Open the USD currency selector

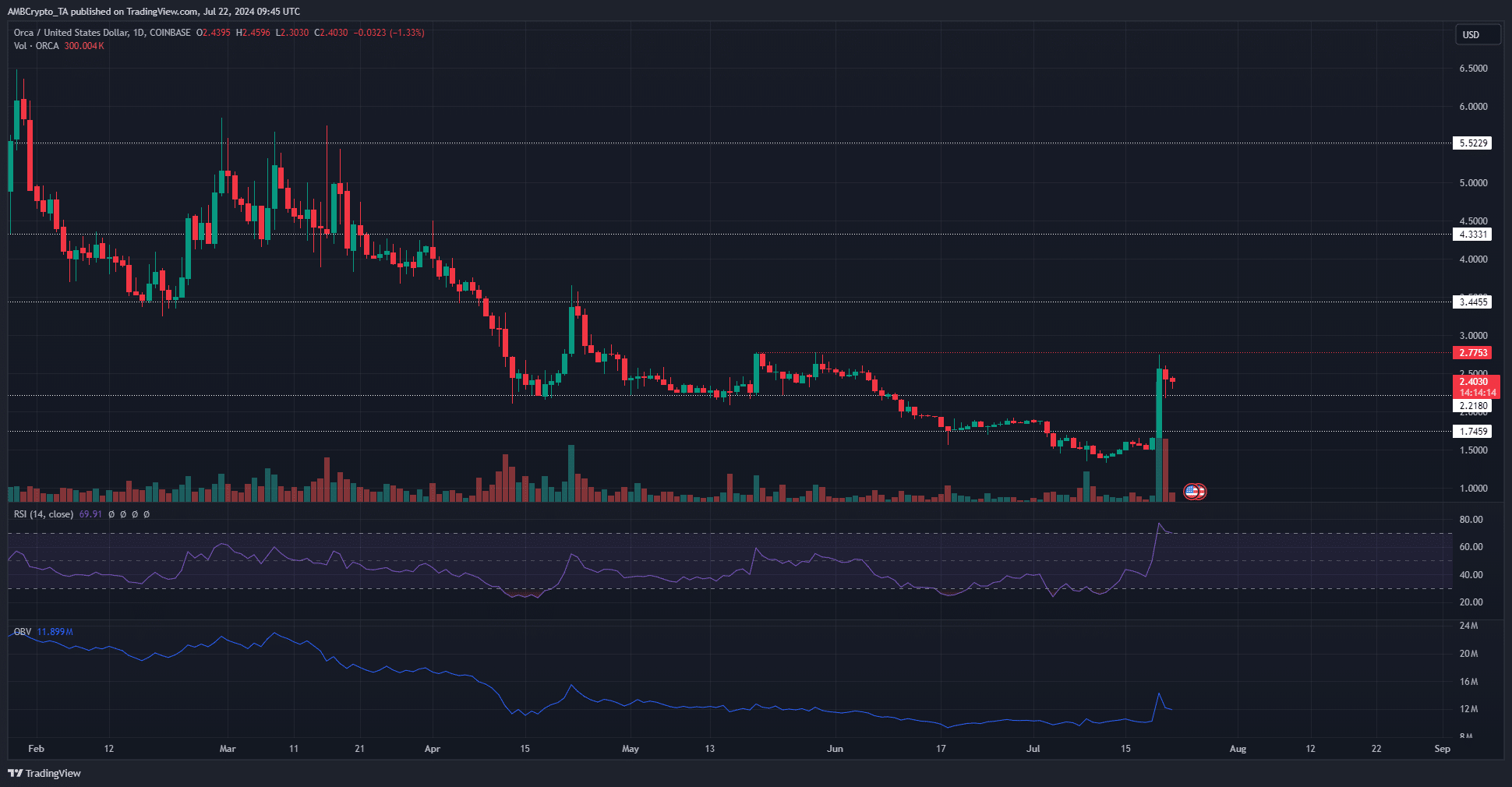pyautogui.click(x=1478, y=34)
